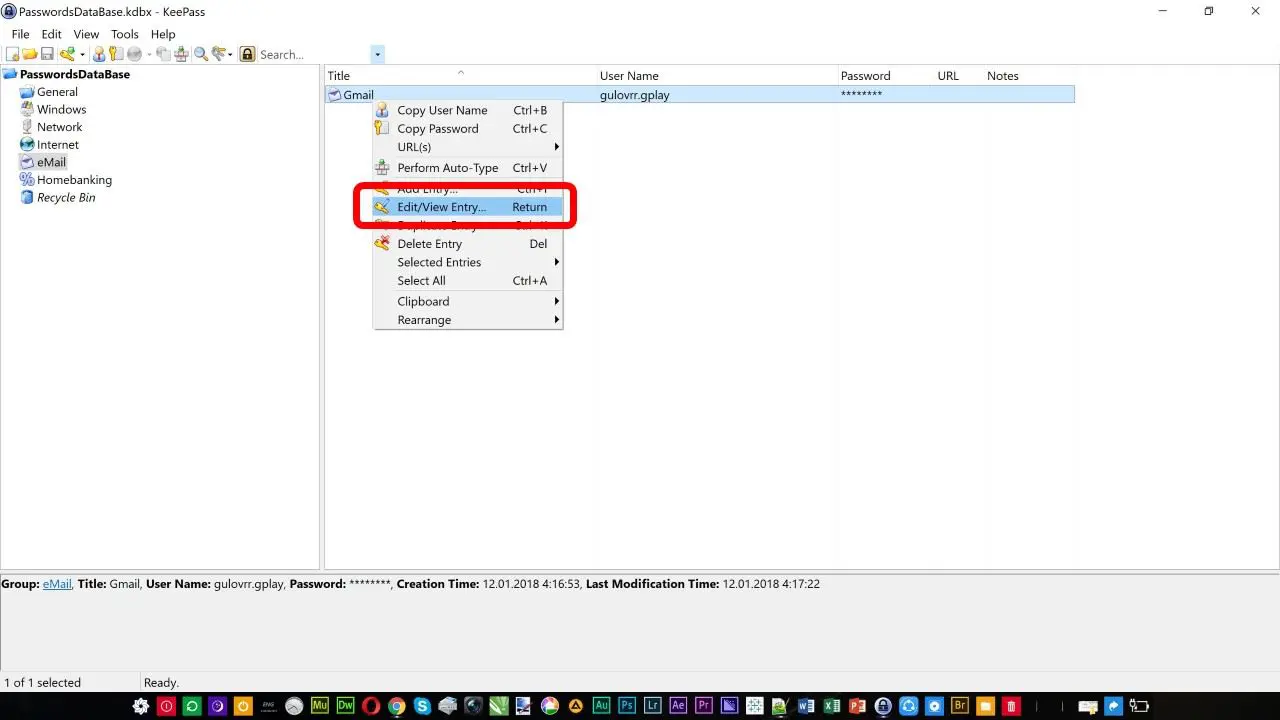Screen dimensions: 1280x720
Task: Open the Edit menu
Action: (52, 34)
